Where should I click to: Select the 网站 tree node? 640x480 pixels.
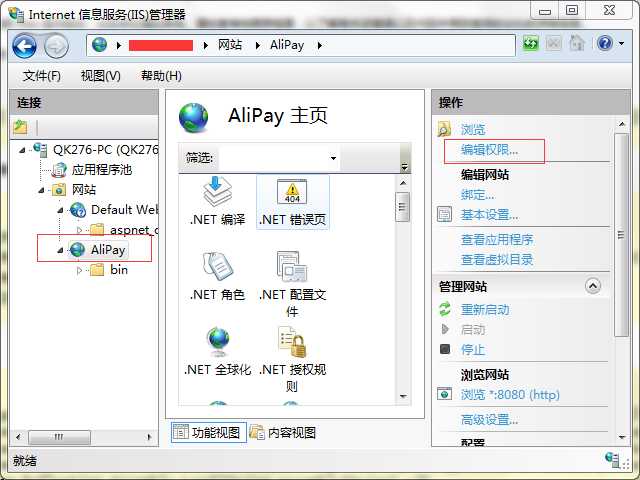coord(84,189)
